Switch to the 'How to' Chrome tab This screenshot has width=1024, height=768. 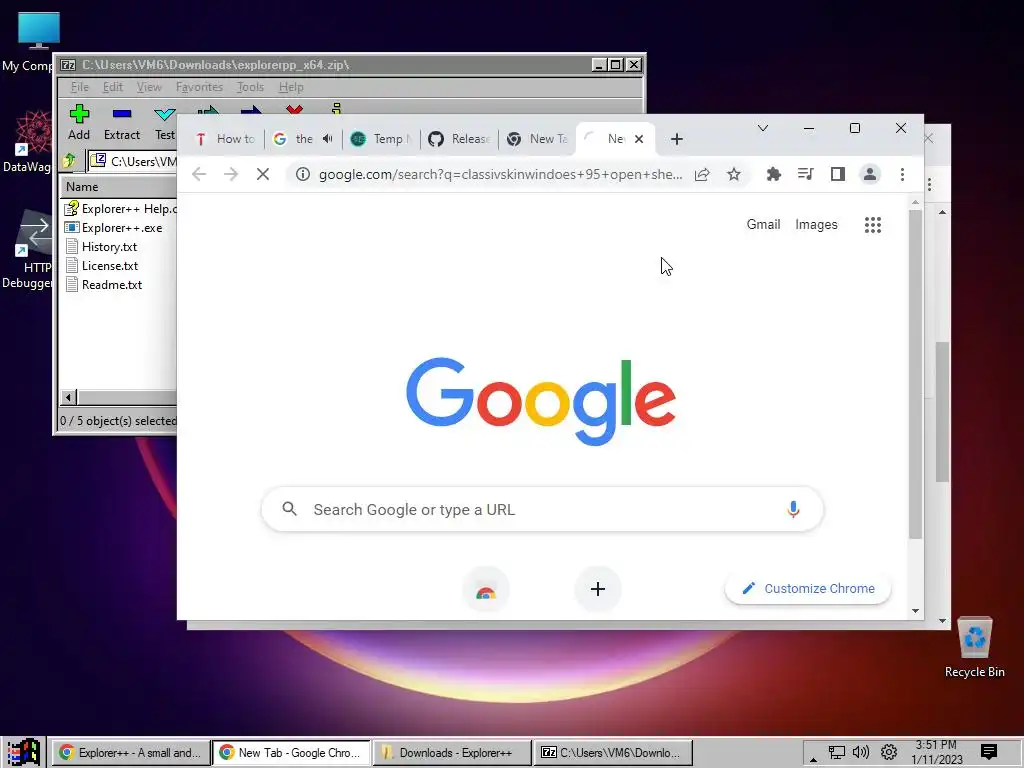(226, 139)
